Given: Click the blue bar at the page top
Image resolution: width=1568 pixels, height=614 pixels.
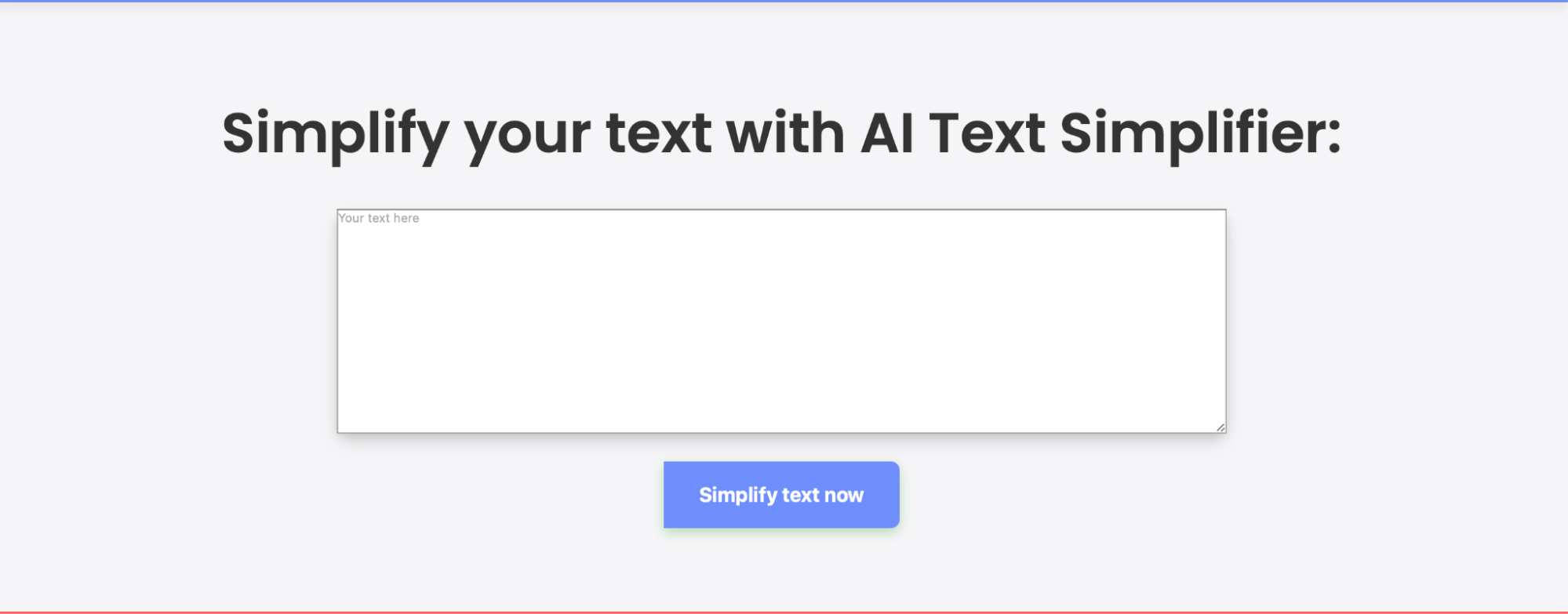Looking at the screenshot, I should (784, 2).
